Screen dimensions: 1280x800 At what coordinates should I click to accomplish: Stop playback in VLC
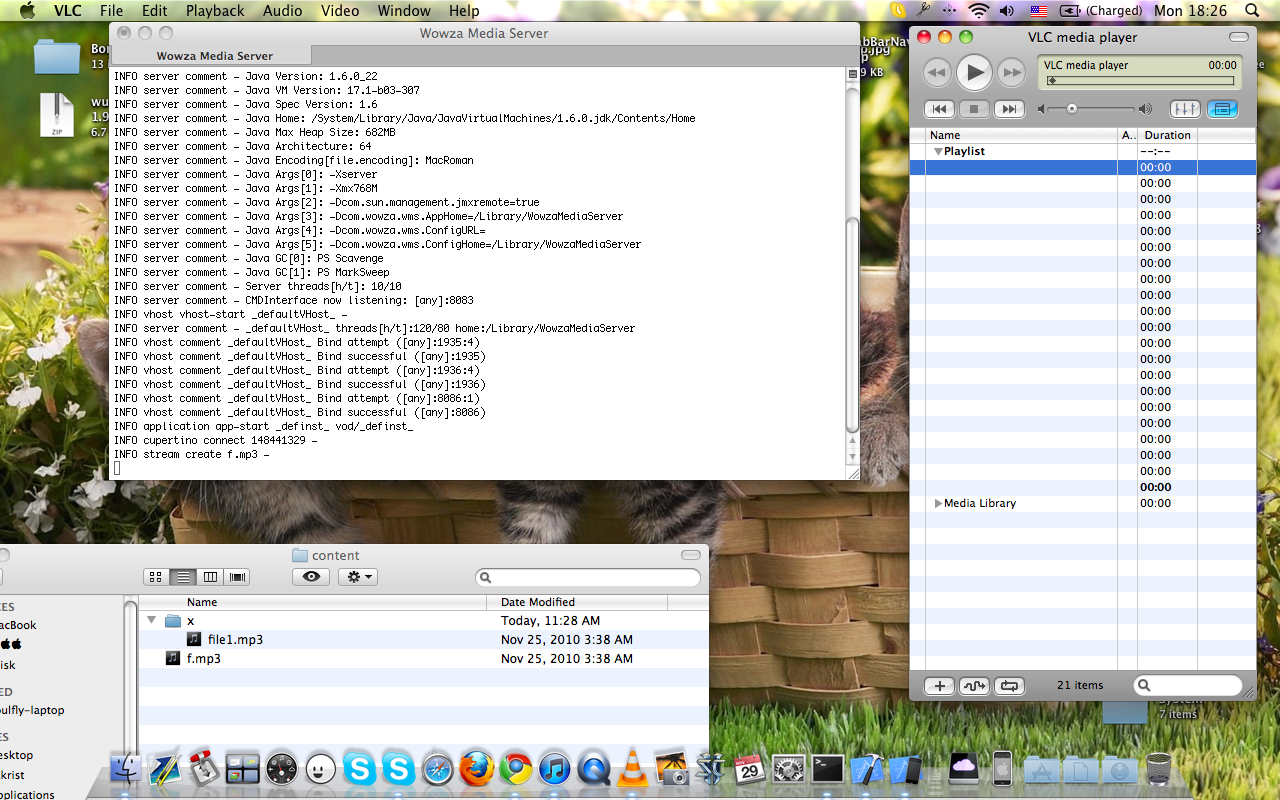coord(974,109)
